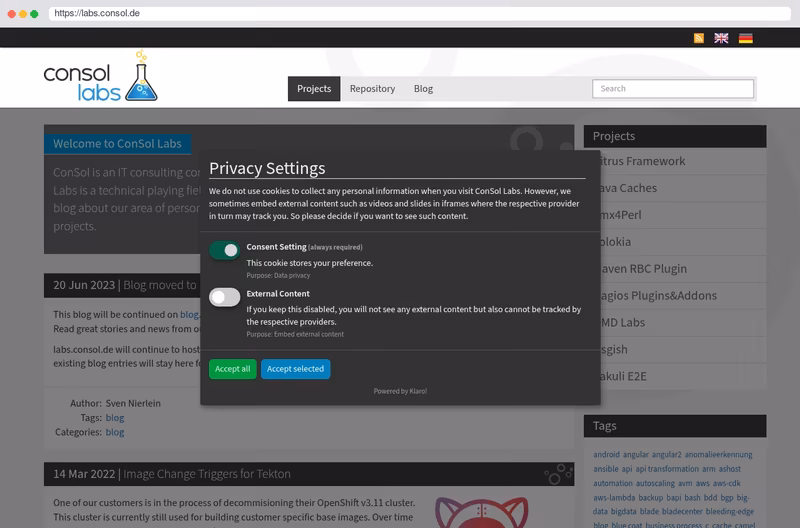Image resolution: width=800 pixels, height=528 pixels.
Task: Select the automation tag
Action: coord(613,483)
